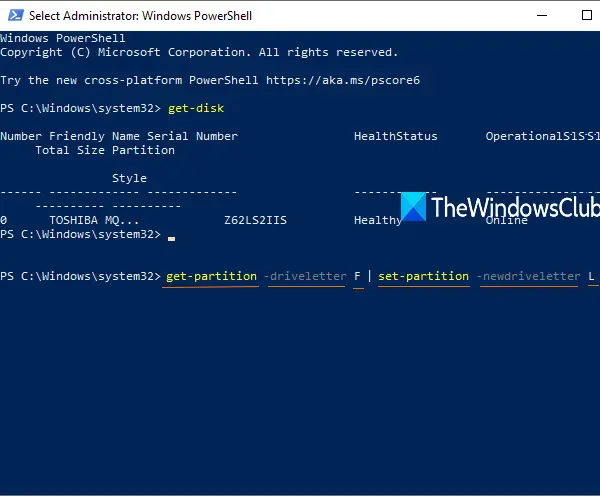This screenshot has height=496, width=600.
Task: Minimize the PowerShell window
Action: tap(542, 15)
